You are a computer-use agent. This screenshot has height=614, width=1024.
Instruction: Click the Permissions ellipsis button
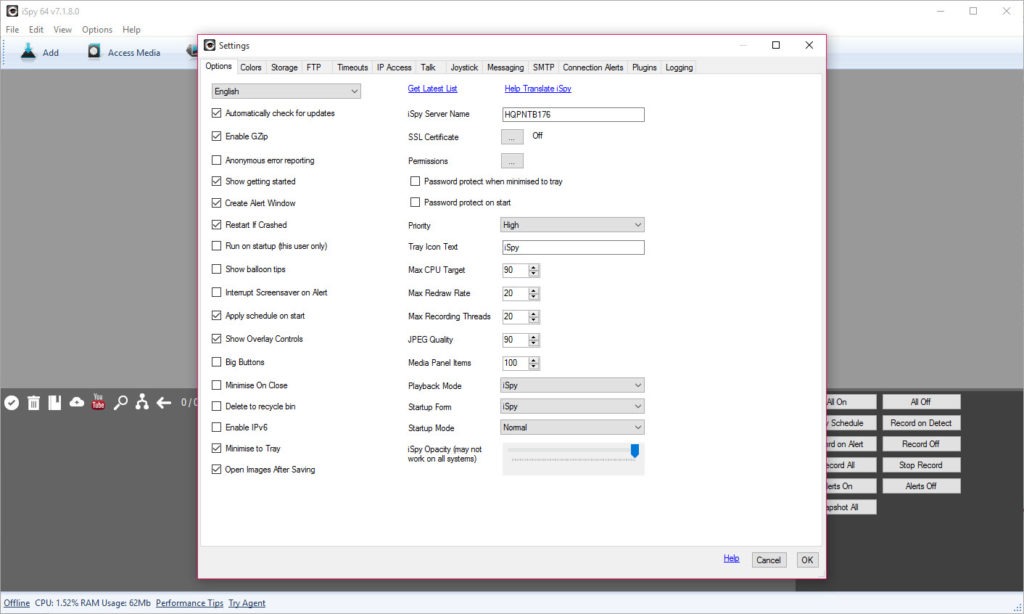coord(512,161)
